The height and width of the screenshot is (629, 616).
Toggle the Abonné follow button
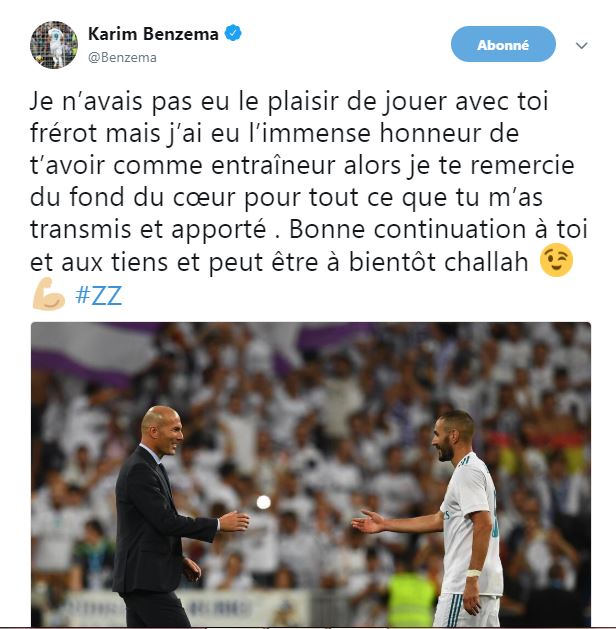click(503, 44)
